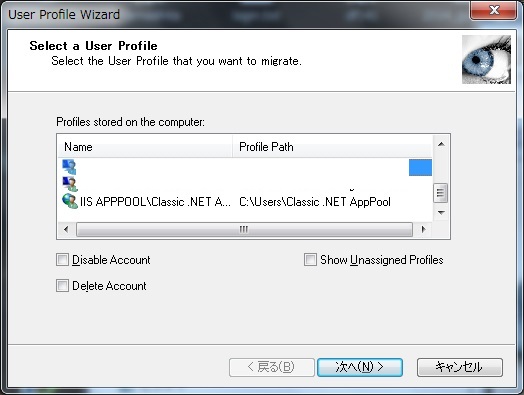
Task: Click the horizontal scrollbar right arrow
Action: (423, 230)
